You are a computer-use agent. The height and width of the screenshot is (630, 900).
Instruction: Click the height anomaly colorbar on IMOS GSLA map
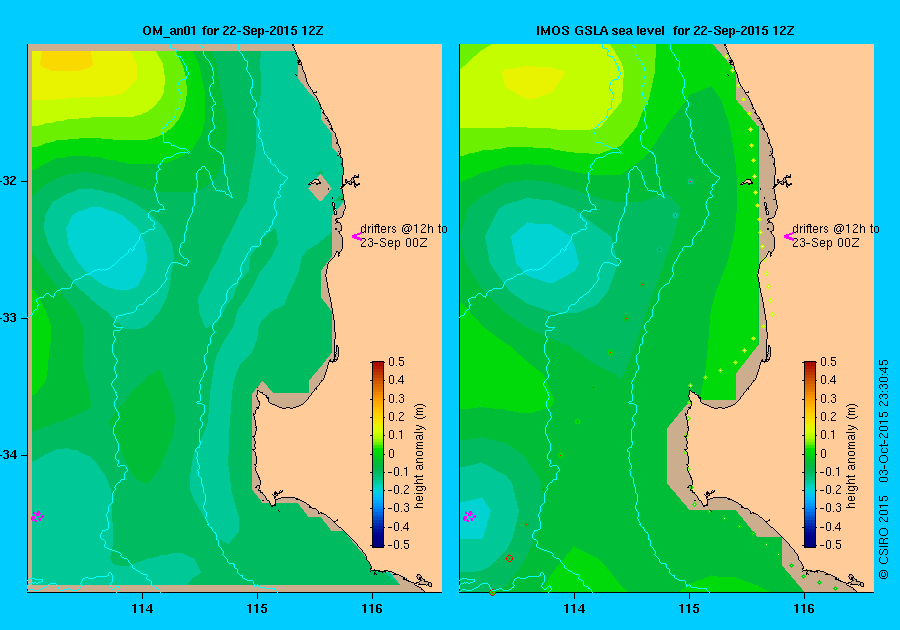point(809,454)
